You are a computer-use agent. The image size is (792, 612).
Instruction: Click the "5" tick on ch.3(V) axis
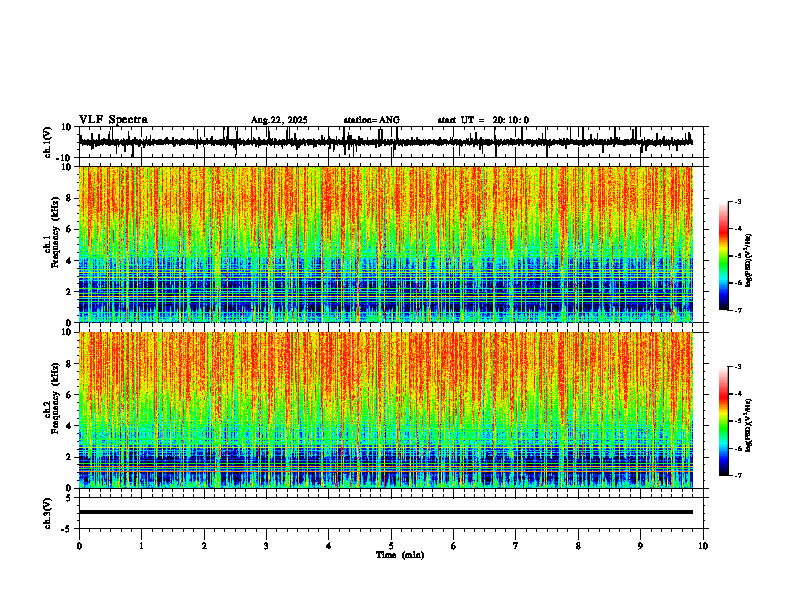click(x=69, y=498)
